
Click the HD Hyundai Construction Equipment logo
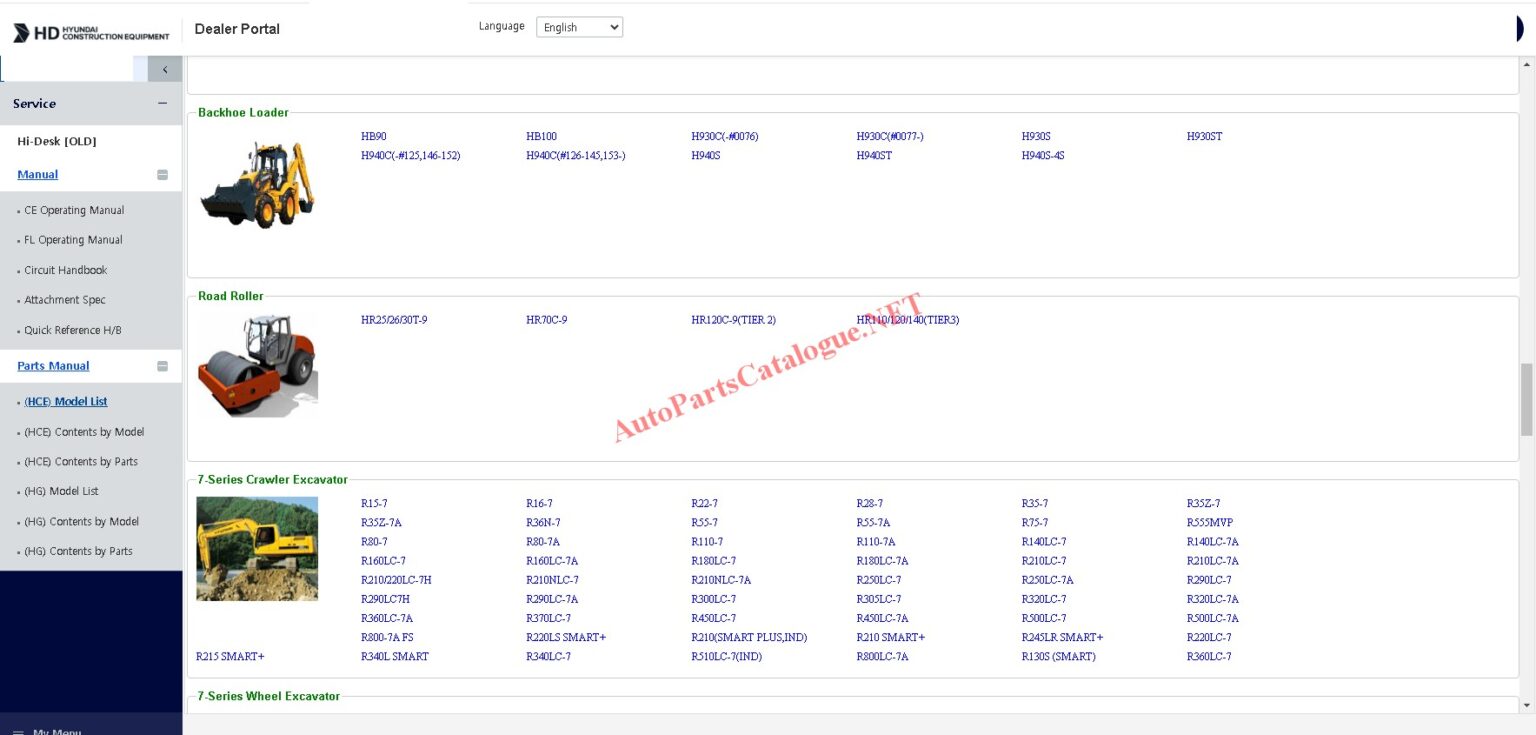[x=91, y=33]
